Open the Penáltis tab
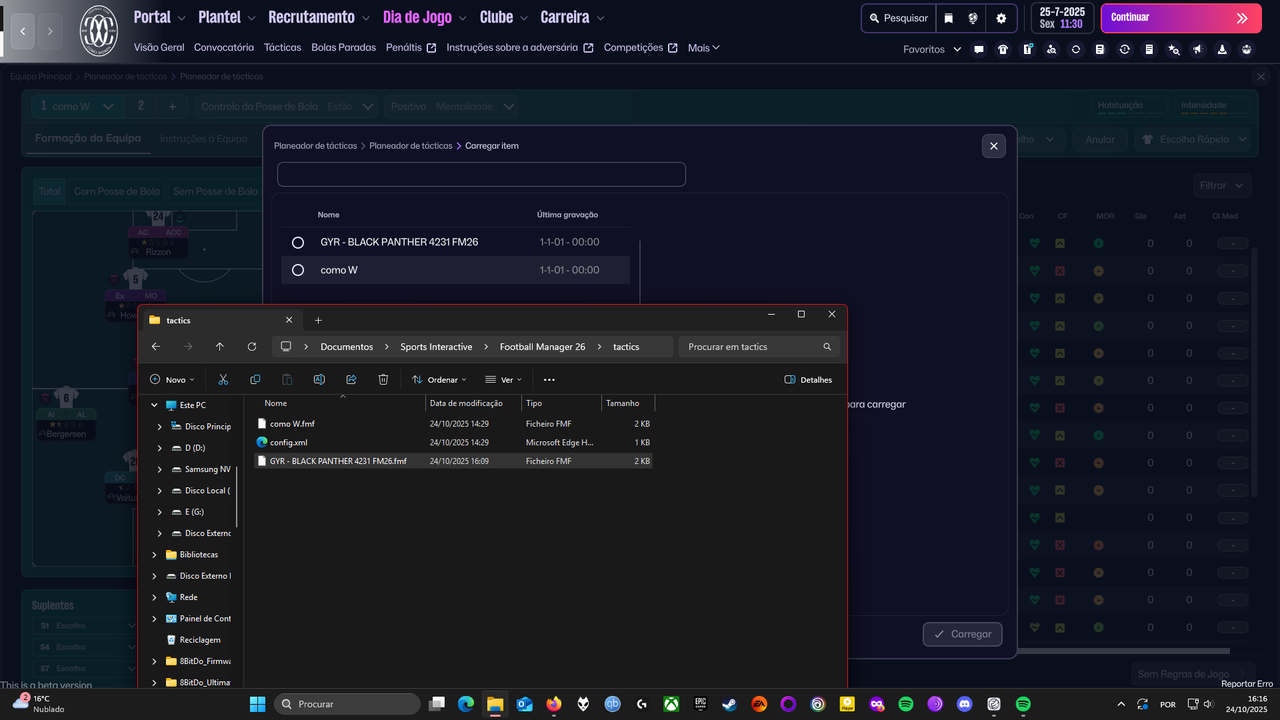The width and height of the screenshot is (1280, 720). 411,48
